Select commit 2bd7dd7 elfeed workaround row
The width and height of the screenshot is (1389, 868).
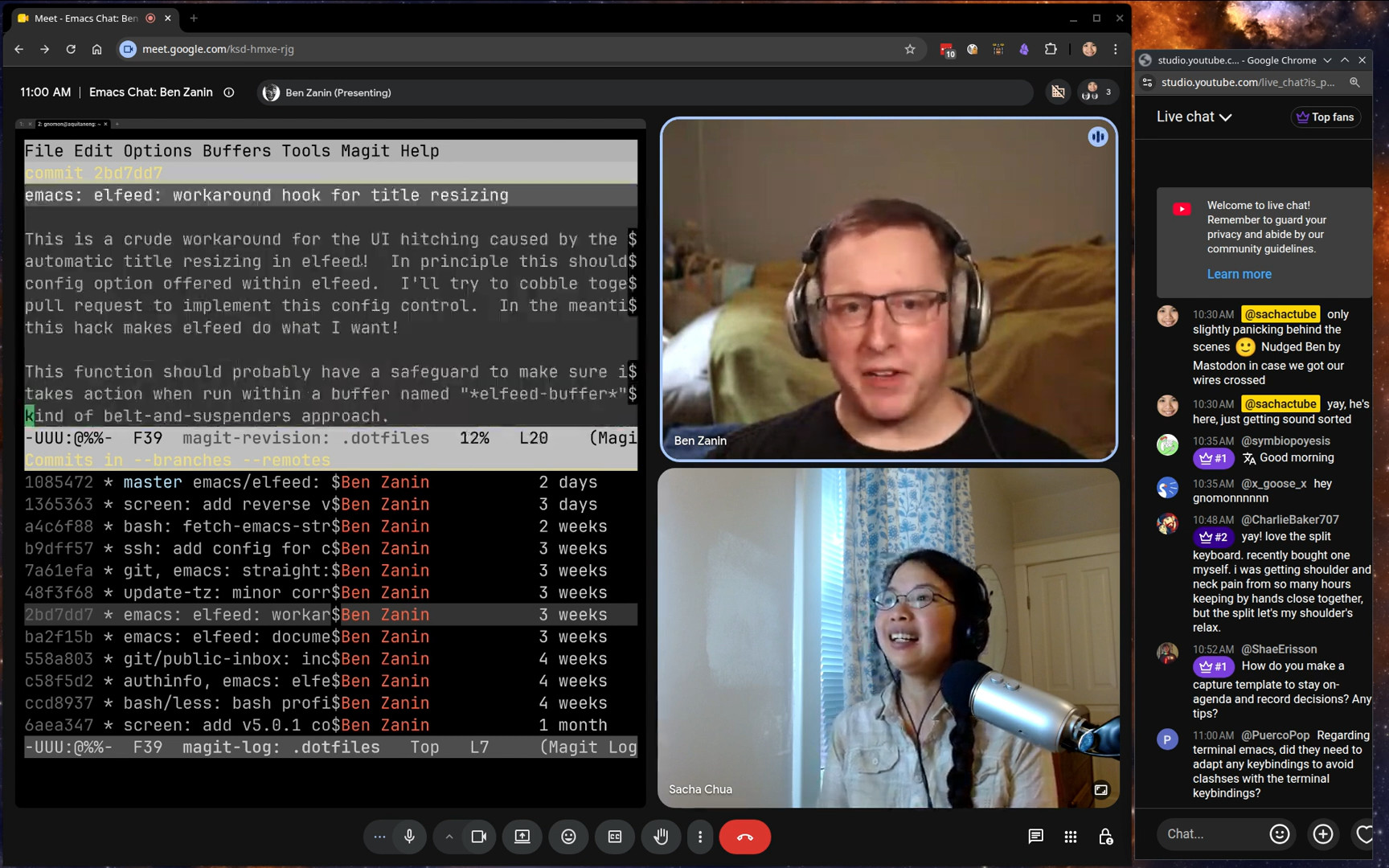click(330, 615)
